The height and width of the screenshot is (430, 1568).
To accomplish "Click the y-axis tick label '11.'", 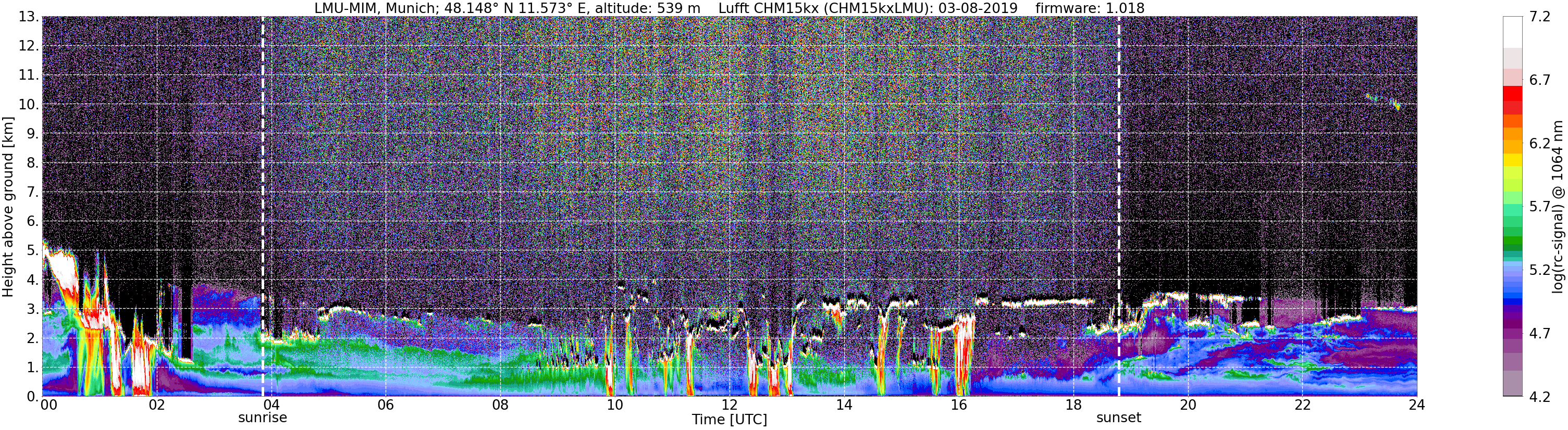I will click(x=29, y=75).
